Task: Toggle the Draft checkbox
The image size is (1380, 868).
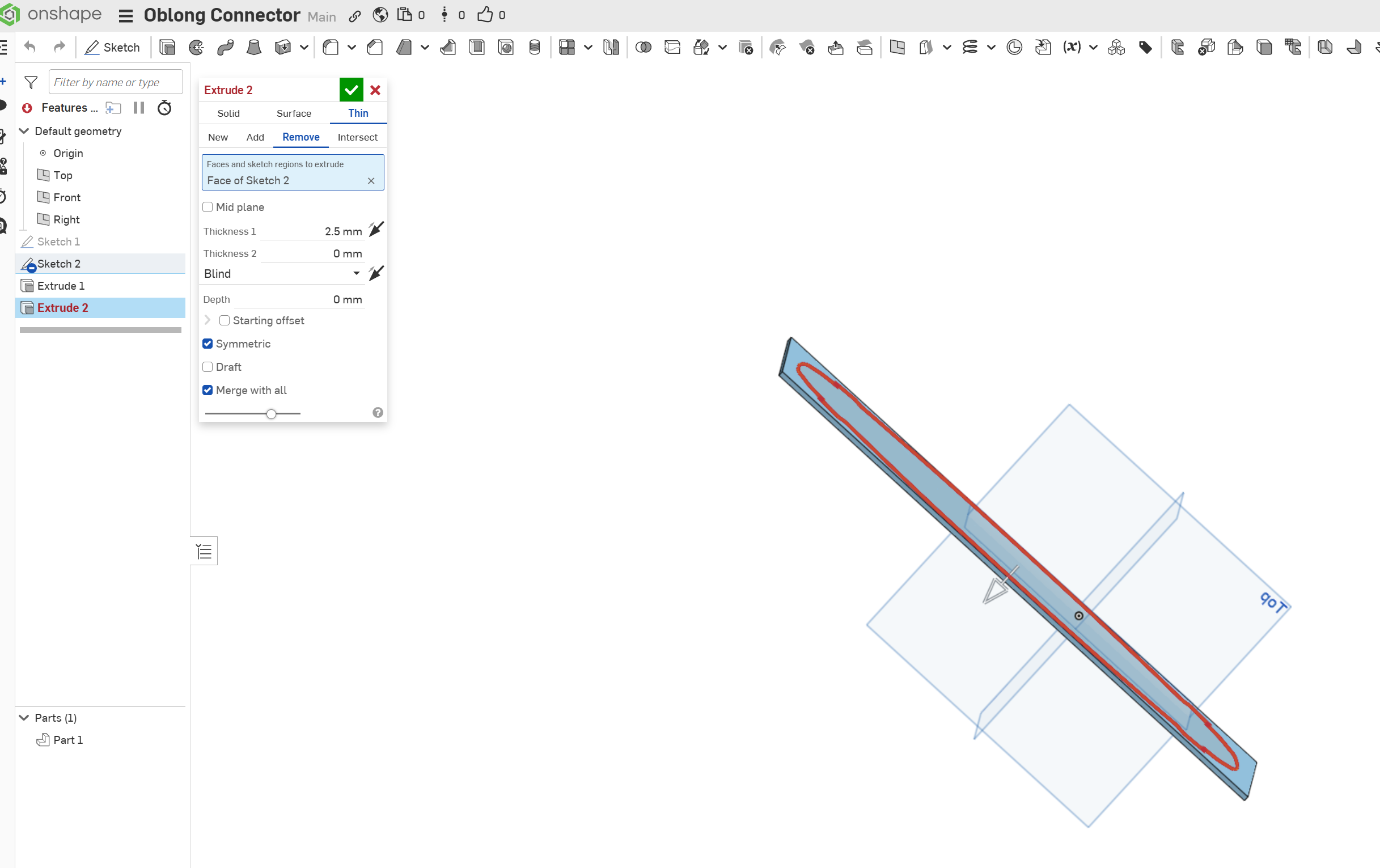Action: tap(208, 367)
